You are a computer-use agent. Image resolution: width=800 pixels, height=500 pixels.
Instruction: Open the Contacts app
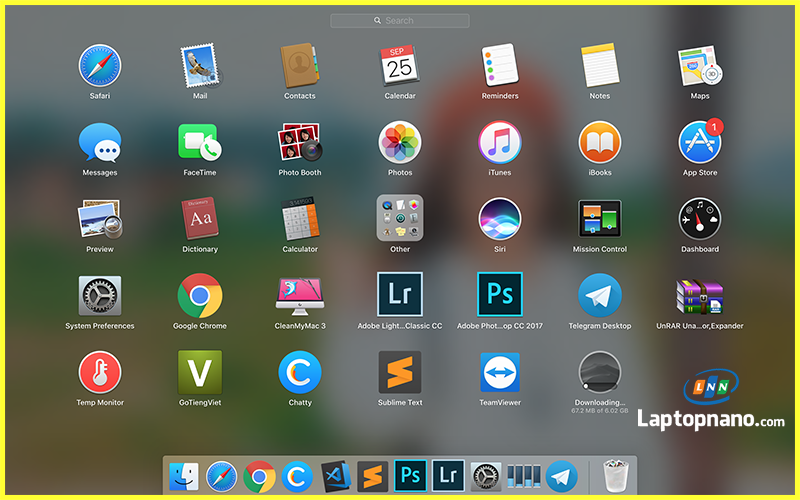pyautogui.click(x=299, y=66)
